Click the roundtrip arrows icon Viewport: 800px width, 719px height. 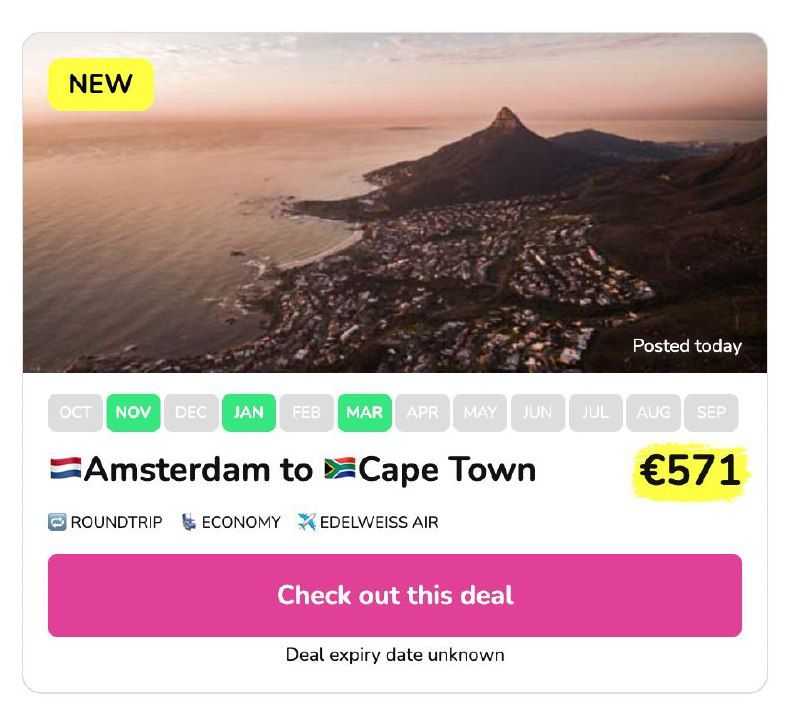tap(57, 523)
